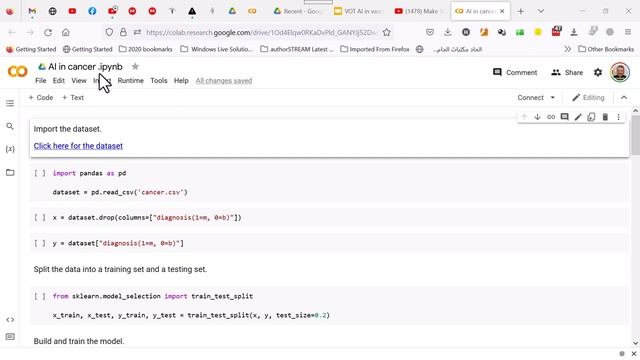Viewport: 640px width, 360px height.
Task: Open code snippets icon in left sidebar
Action: pos(10,320)
